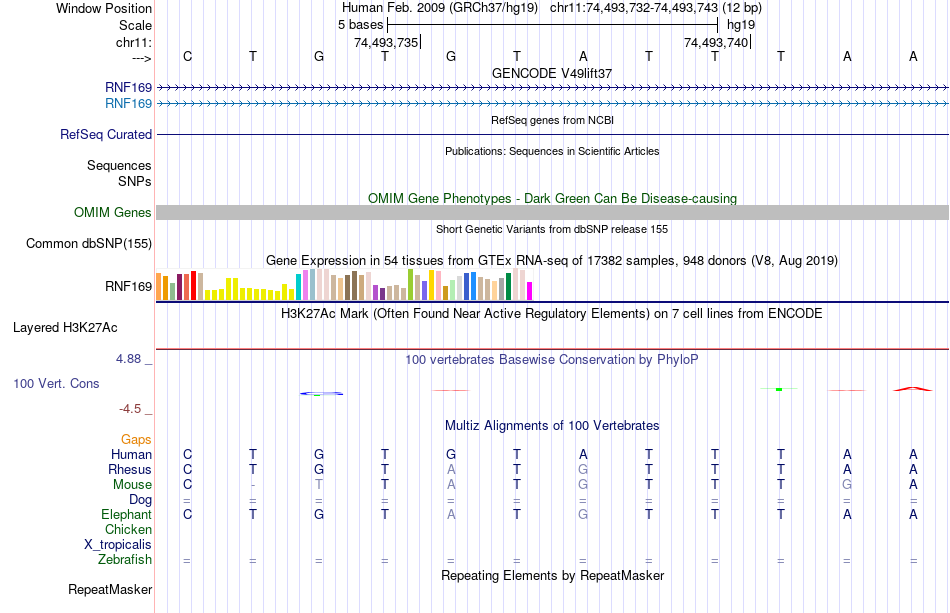The height and width of the screenshot is (613, 950).
Task: Click the green PhyloP conservation mark
Action: click(x=779, y=389)
